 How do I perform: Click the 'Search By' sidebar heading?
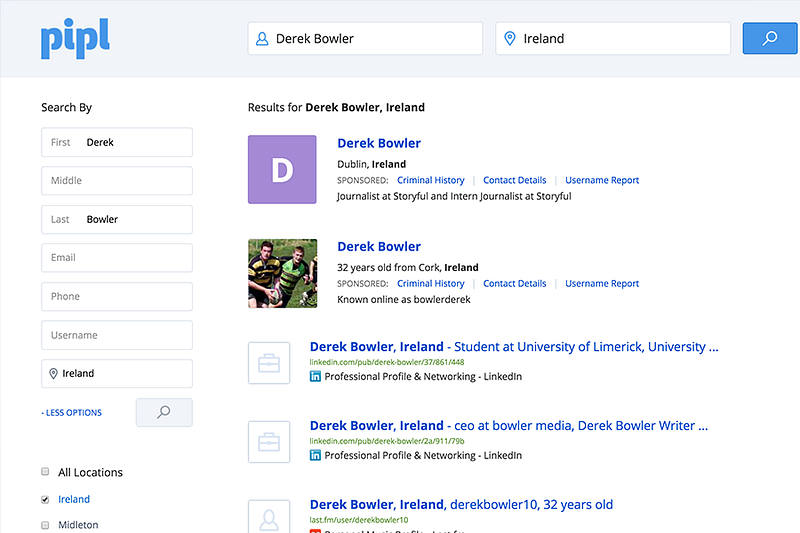coord(66,108)
